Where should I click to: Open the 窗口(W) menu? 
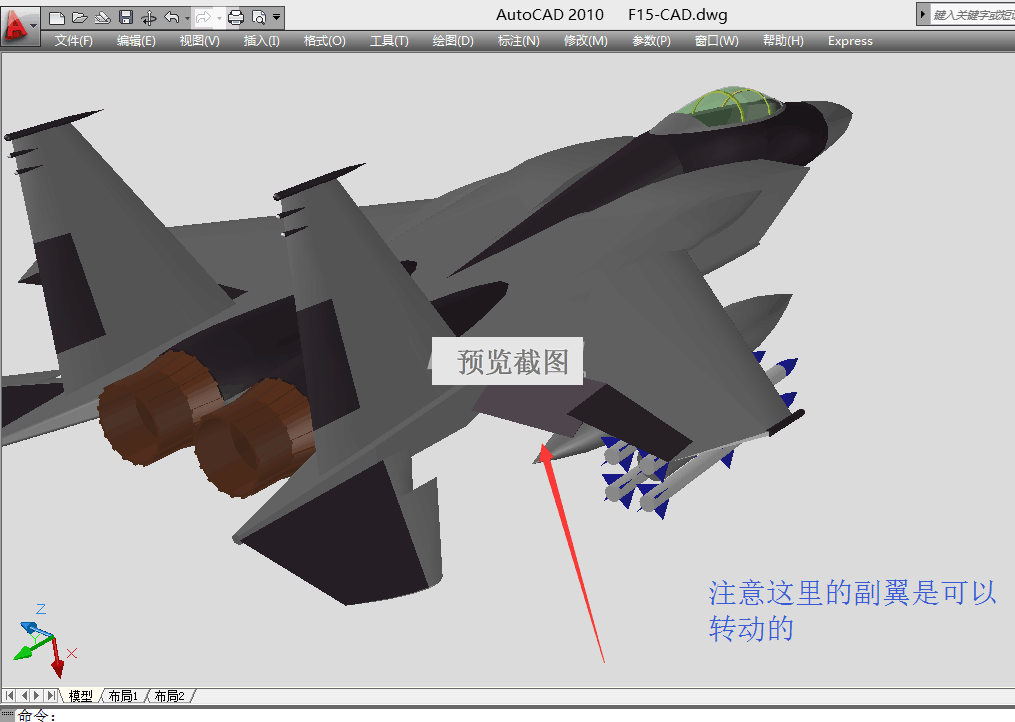click(717, 41)
